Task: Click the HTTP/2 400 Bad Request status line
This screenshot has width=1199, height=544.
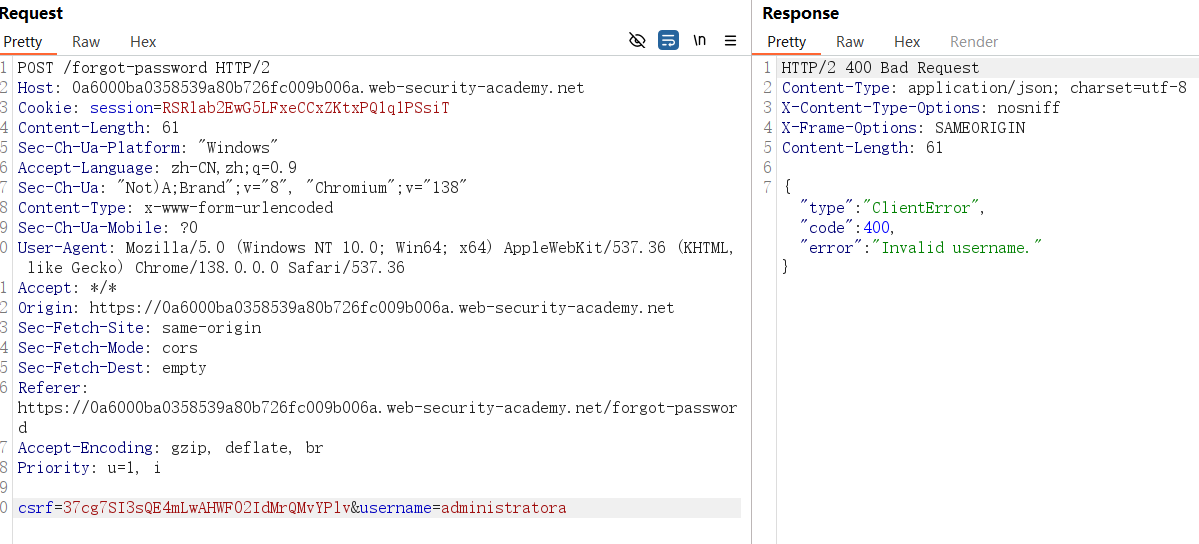Action: coord(880,67)
